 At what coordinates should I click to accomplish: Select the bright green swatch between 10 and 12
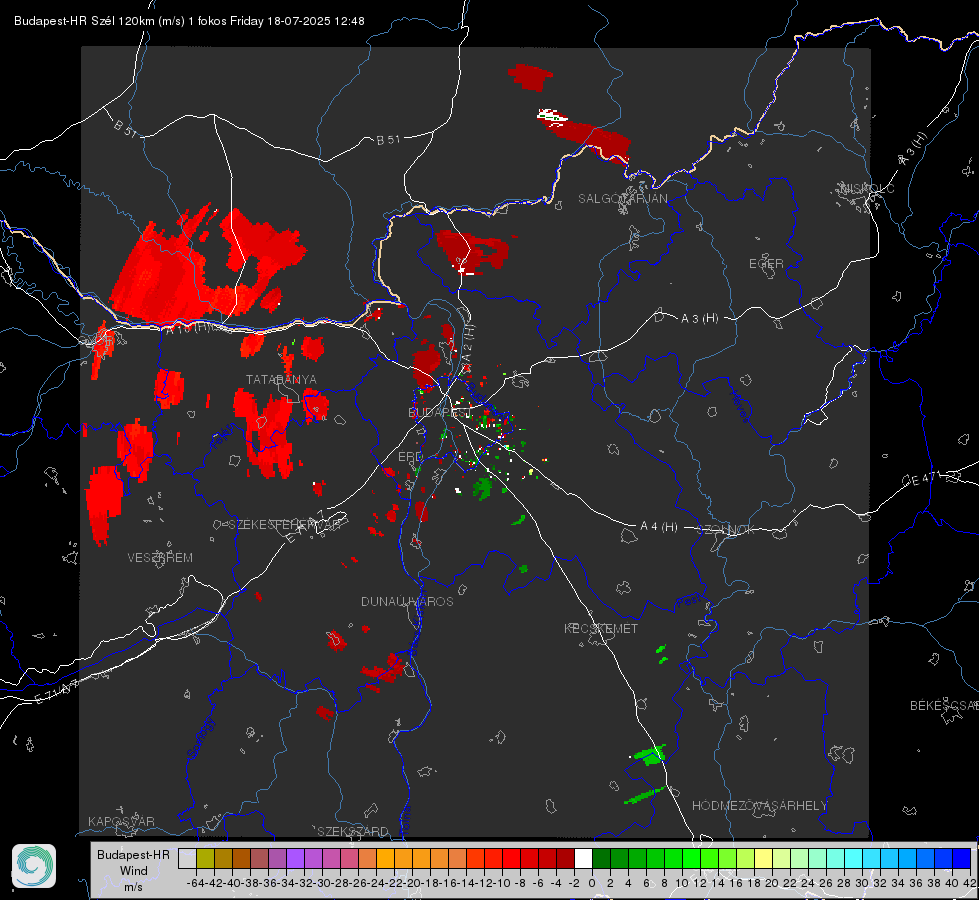pos(691,859)
